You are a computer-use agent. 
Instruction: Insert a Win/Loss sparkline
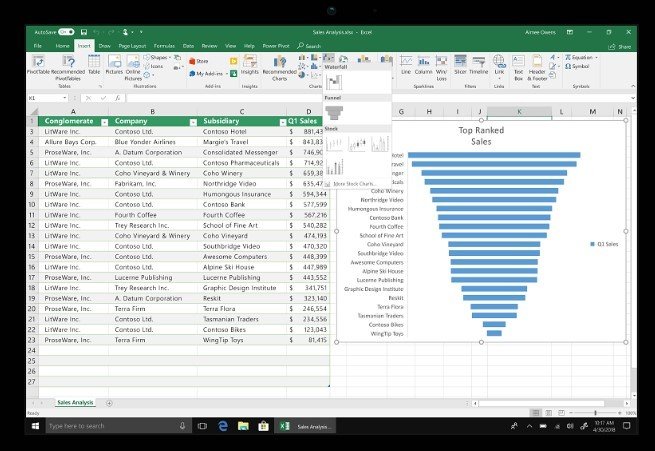tap(442, 68)
